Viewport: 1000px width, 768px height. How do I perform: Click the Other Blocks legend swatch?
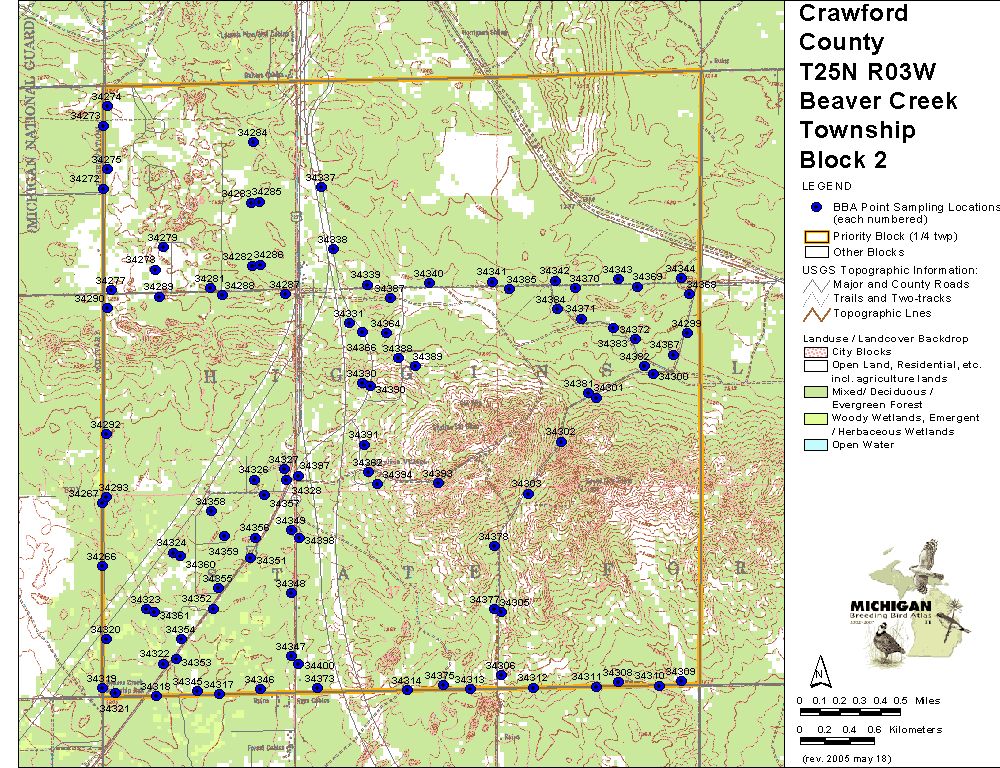click(817, 252)
